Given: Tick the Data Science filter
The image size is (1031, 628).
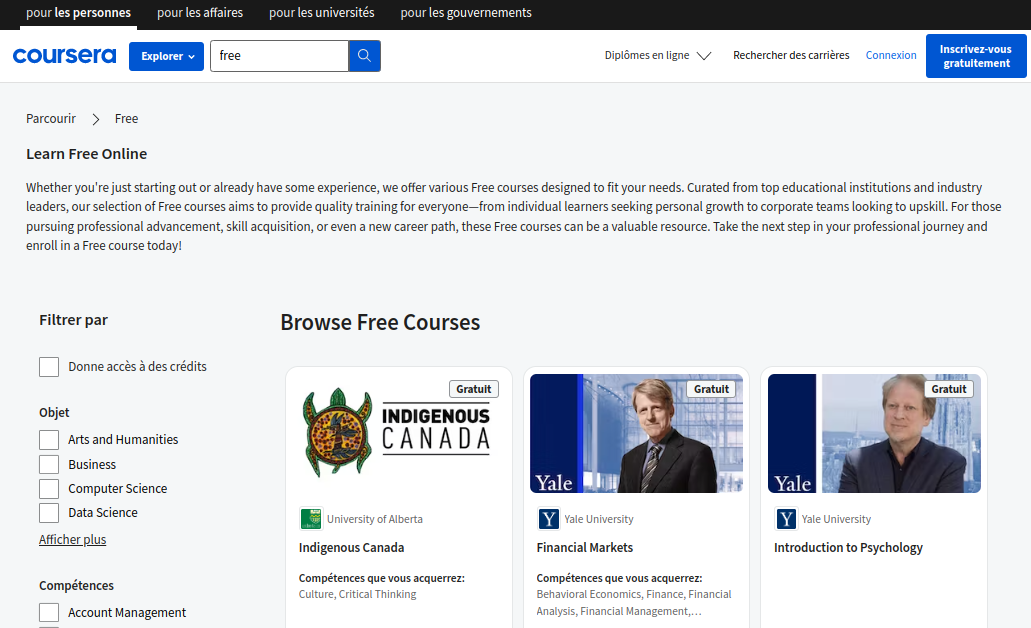Looking at the screenshot, I should click(x=49, y=513).
